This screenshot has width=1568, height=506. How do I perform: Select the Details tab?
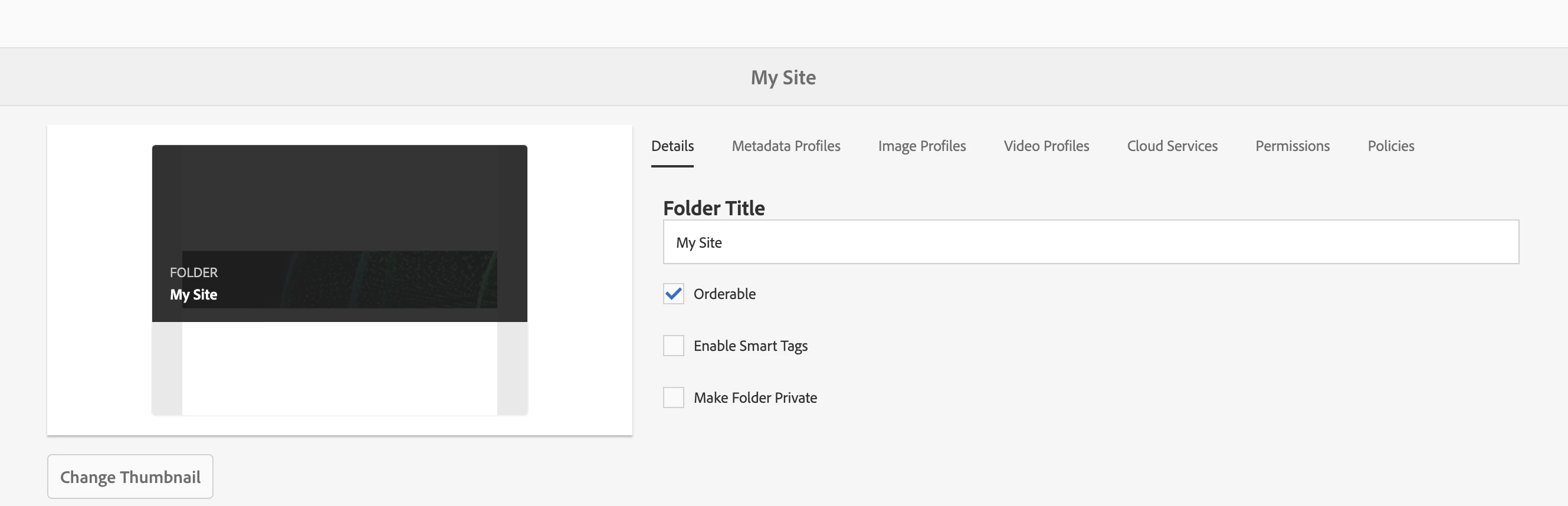[x=672, y=146]
